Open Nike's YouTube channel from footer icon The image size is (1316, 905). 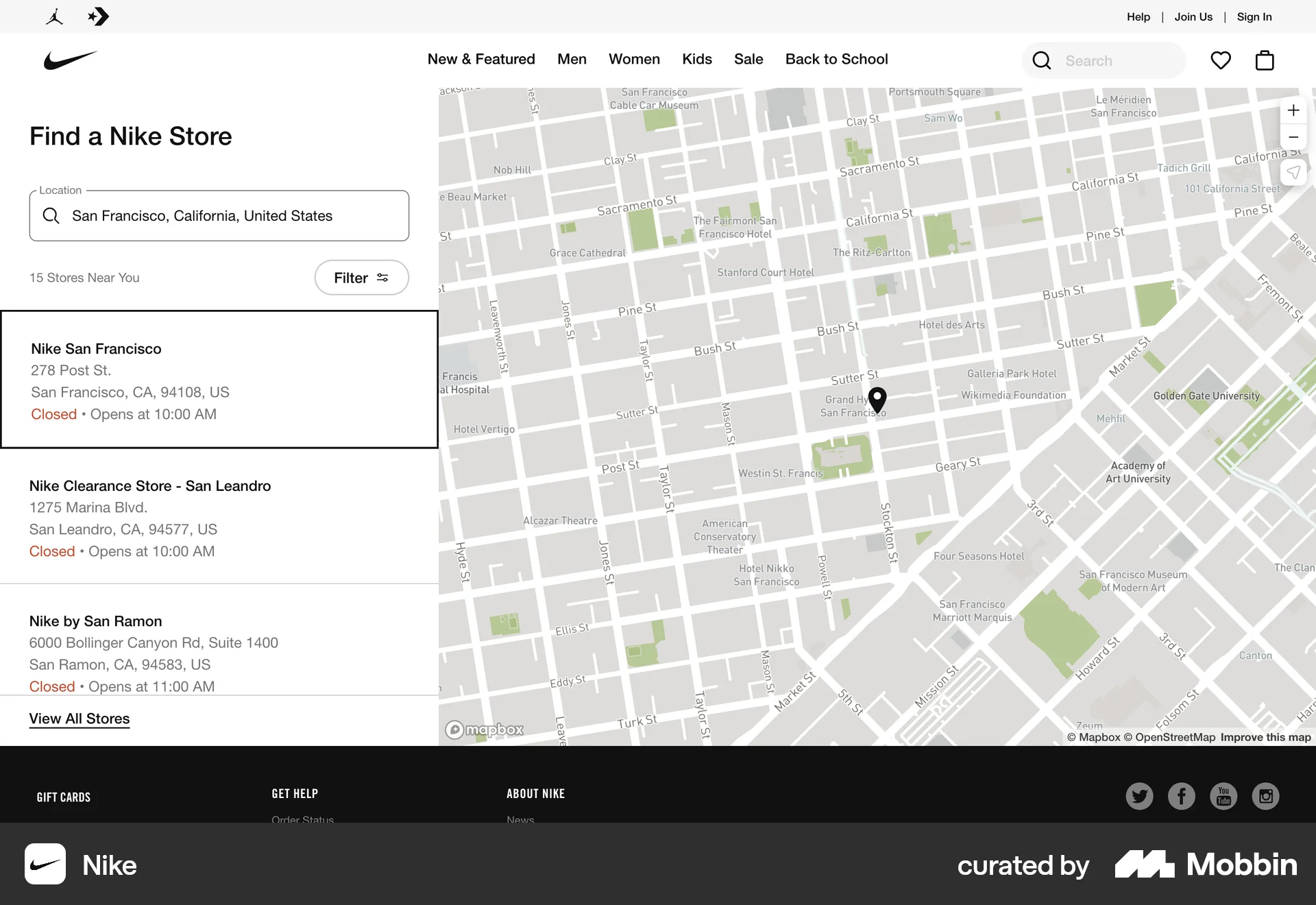[1223, 796]
